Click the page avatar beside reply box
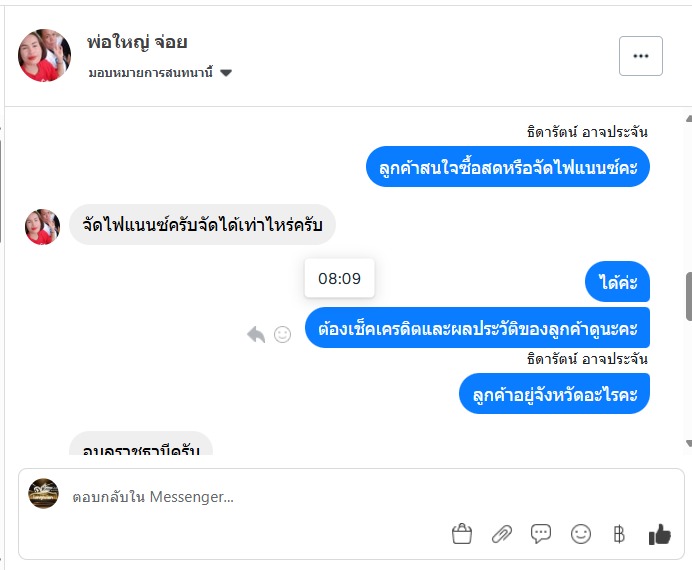The height and width of the screenshot is (570, 692). point(43,494)
